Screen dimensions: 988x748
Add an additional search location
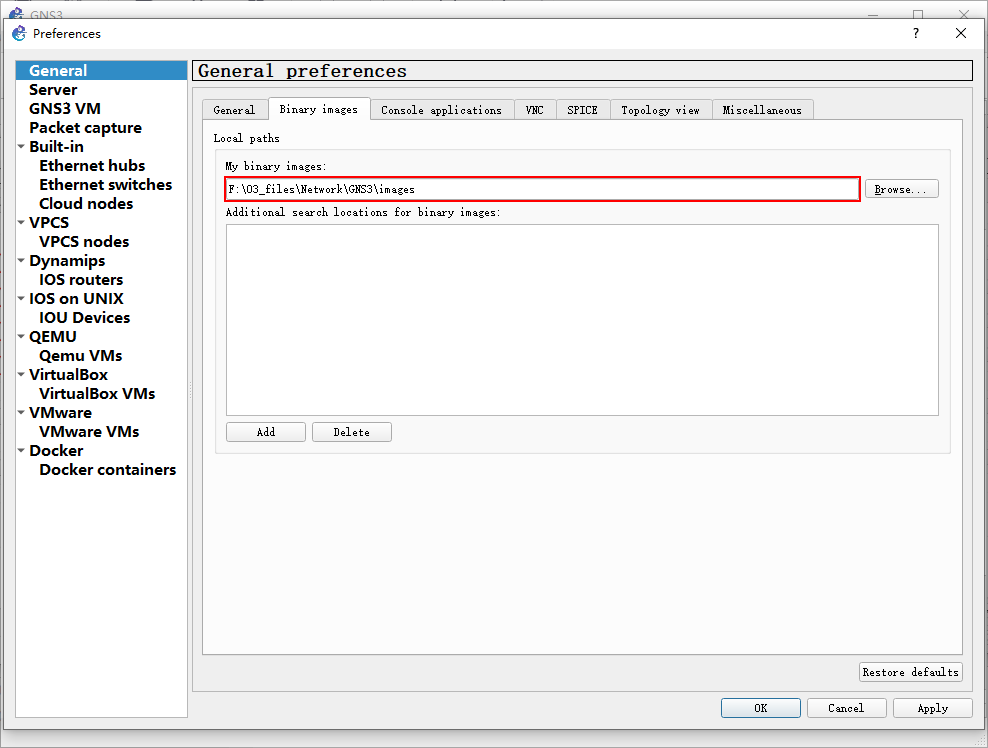tap(266, 432)
